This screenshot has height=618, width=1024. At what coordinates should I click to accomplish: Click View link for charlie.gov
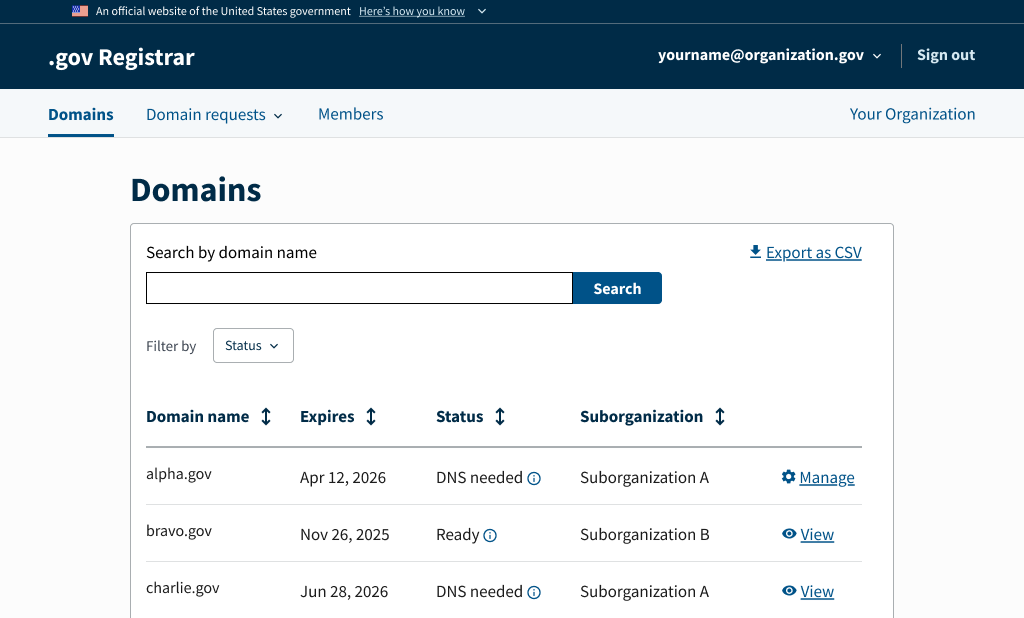coord(817,592)
